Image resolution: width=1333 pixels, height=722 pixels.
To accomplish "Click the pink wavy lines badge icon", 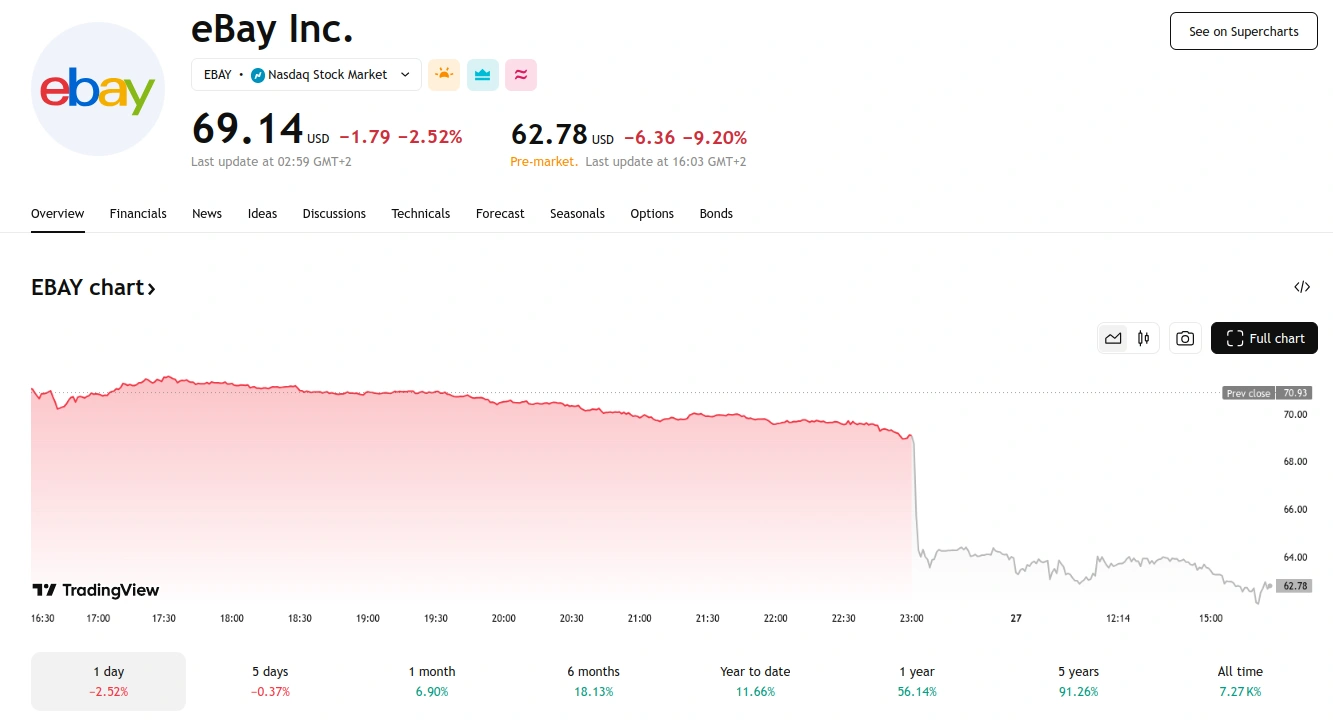I will [521, 75].
